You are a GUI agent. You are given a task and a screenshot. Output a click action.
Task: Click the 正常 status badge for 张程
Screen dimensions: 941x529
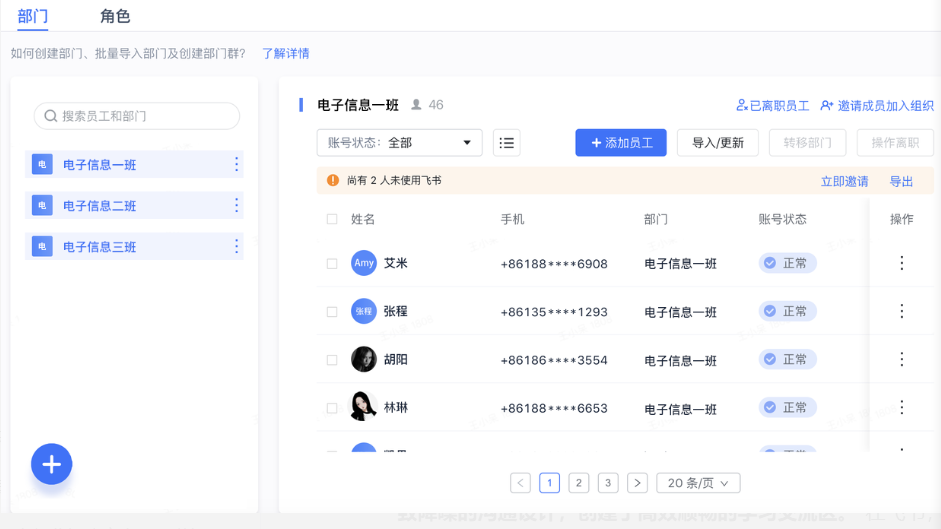pyautogui.click(x=787, y=311)
